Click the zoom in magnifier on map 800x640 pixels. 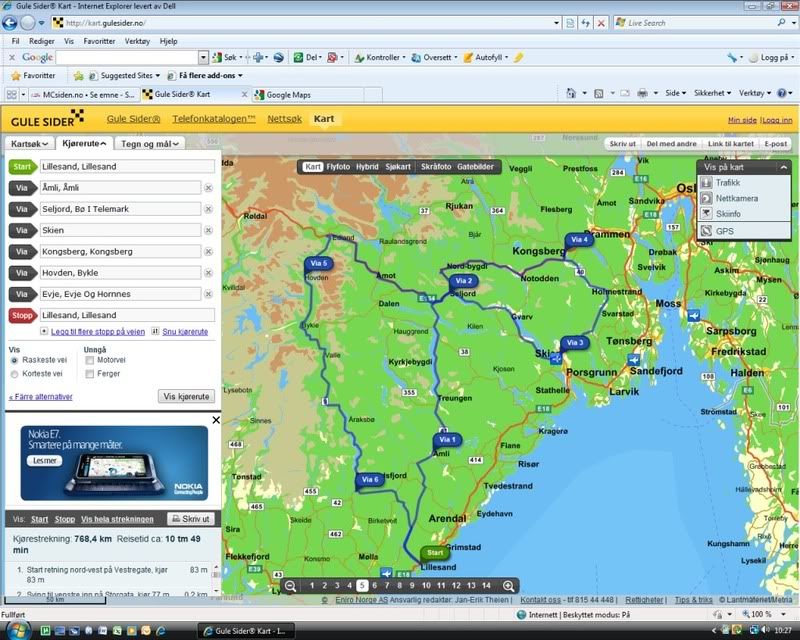pyautogui.click(x=508, y=586)
